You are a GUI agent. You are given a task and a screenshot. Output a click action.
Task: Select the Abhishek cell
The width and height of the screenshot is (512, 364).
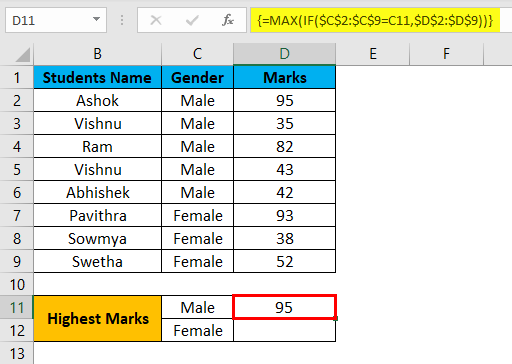click(97, 192)
